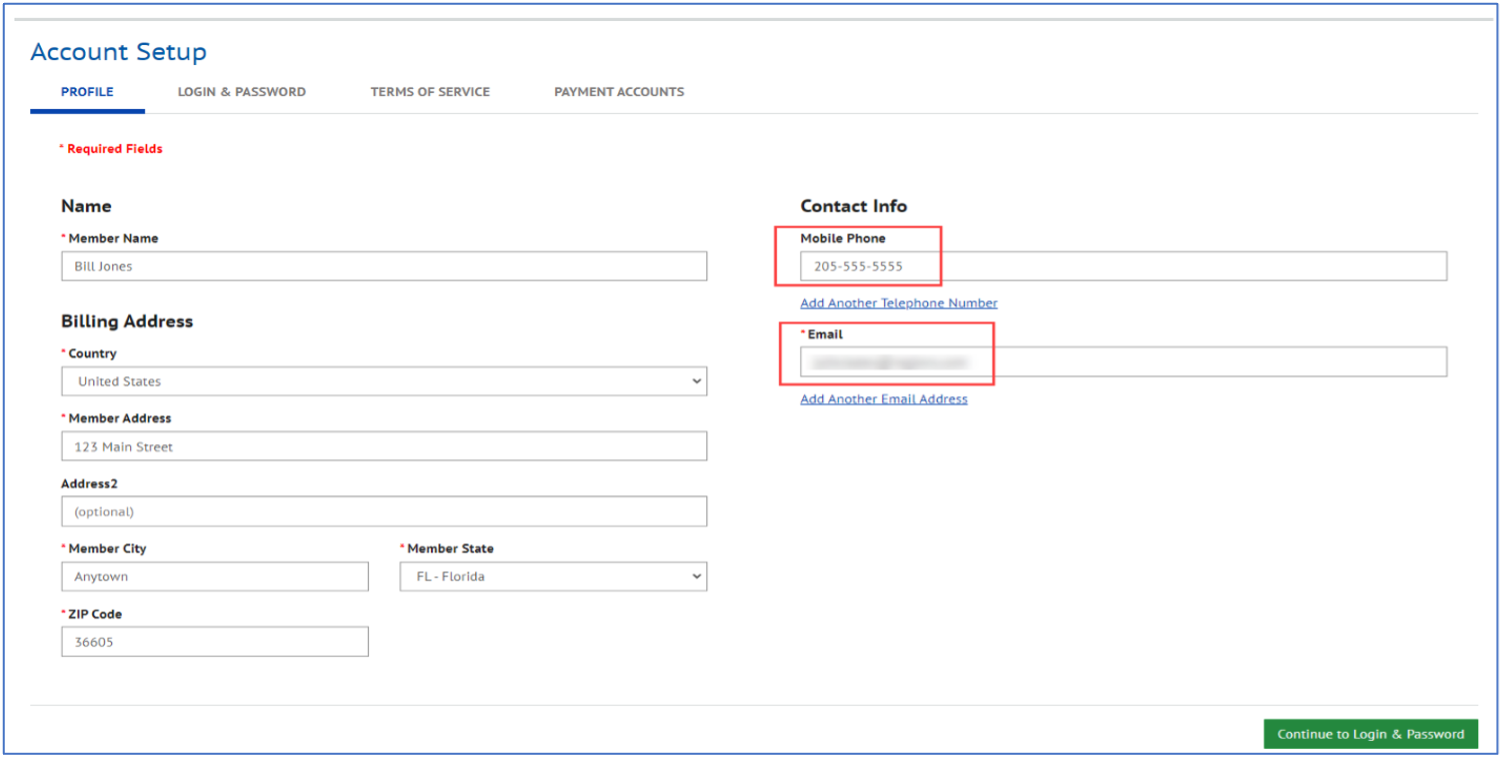Click the Account Setup page title

click(118, 52)
